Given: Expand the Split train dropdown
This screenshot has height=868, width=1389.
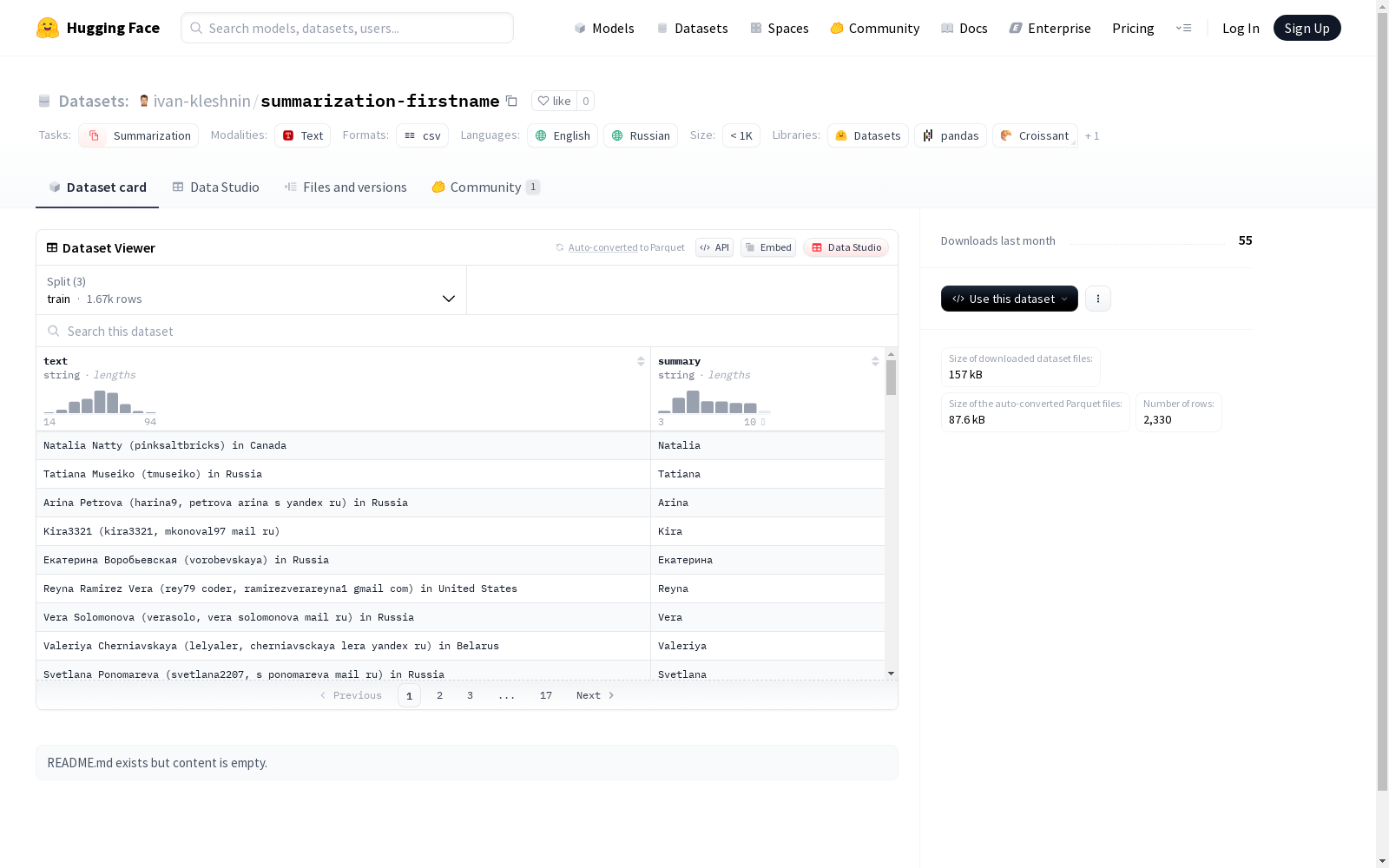Looking at the screenshot, I should [x=251, y=290].
